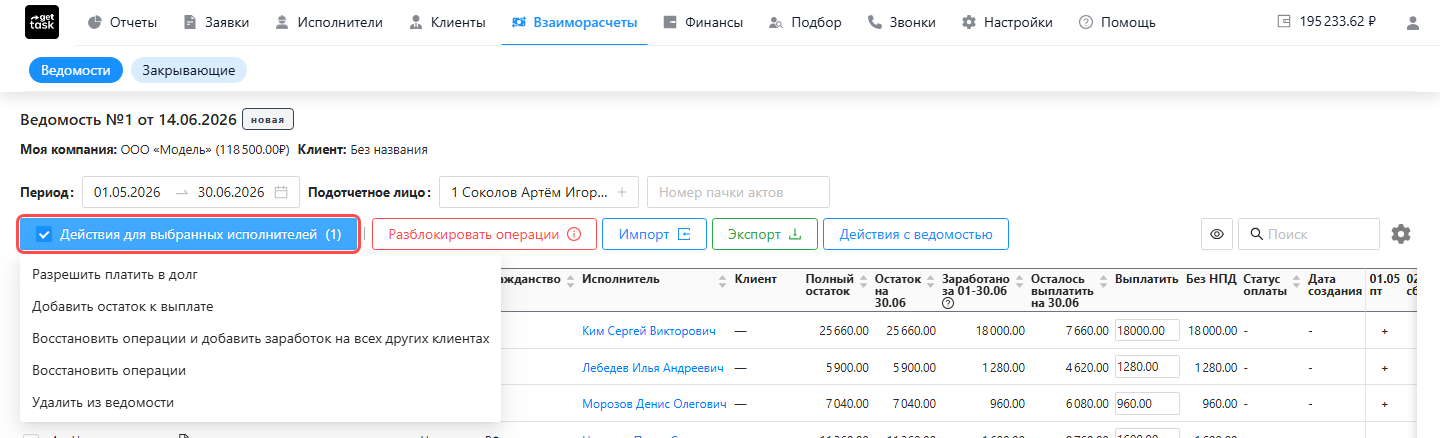Screen dimensions: 1440x438
Task: Choose Восстановить операции и добавить заработок option
Action: [x=260, y=338]
